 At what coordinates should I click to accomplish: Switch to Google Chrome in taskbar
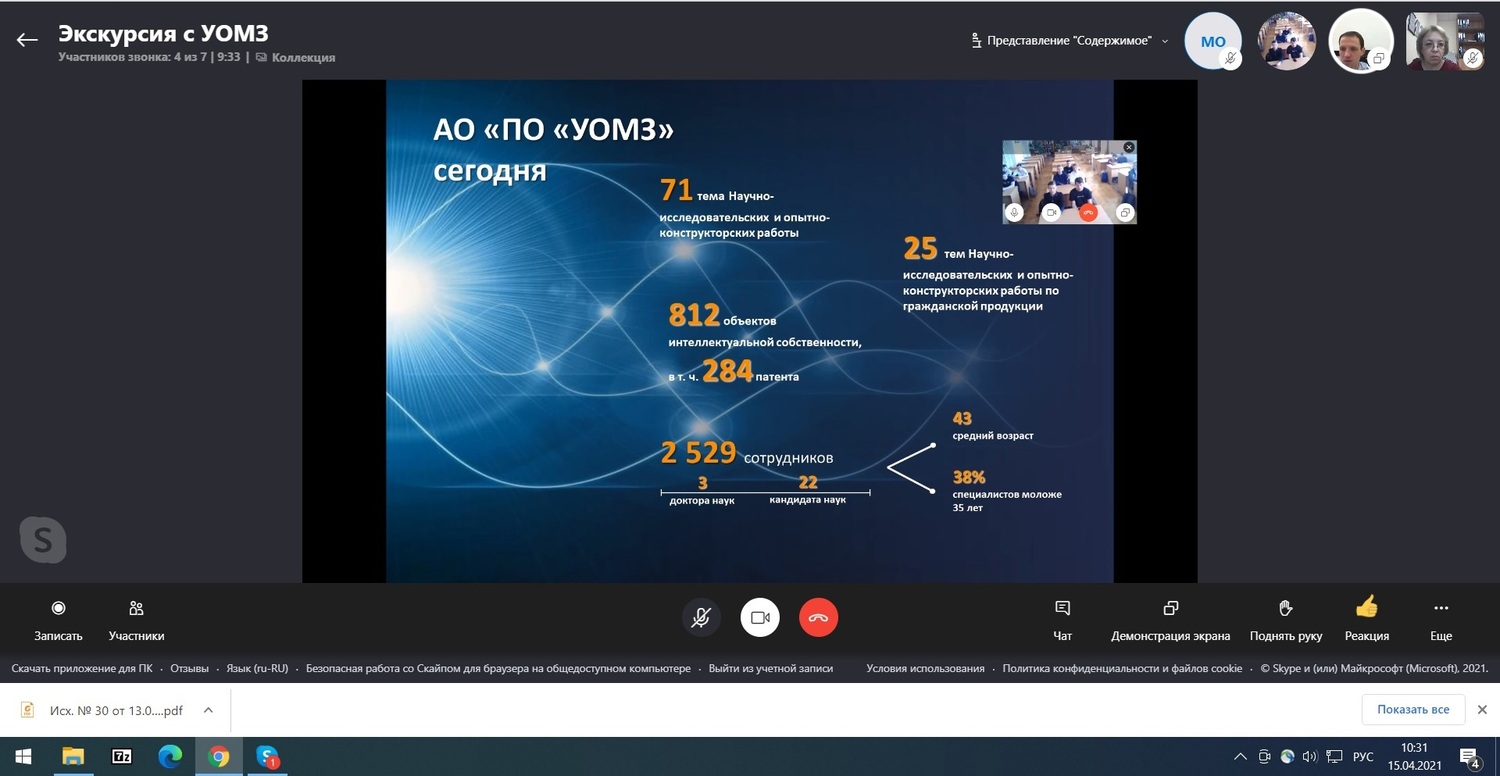(218, 757)
